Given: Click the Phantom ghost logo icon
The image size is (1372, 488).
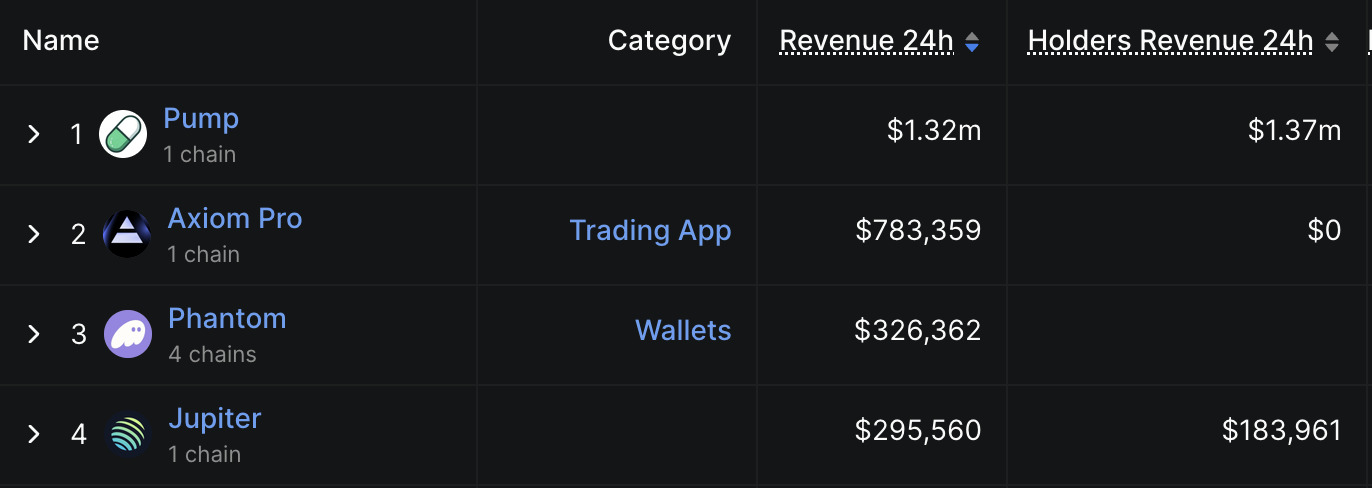Looking at the screenshot, I should pos(128,334).
